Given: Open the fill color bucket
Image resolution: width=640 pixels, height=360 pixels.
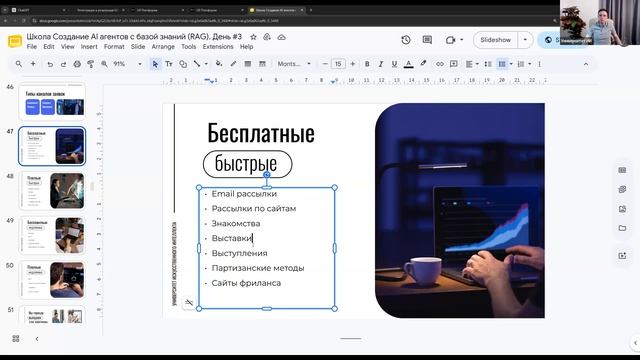Looking at the screenshot, I should click(219, 64).
